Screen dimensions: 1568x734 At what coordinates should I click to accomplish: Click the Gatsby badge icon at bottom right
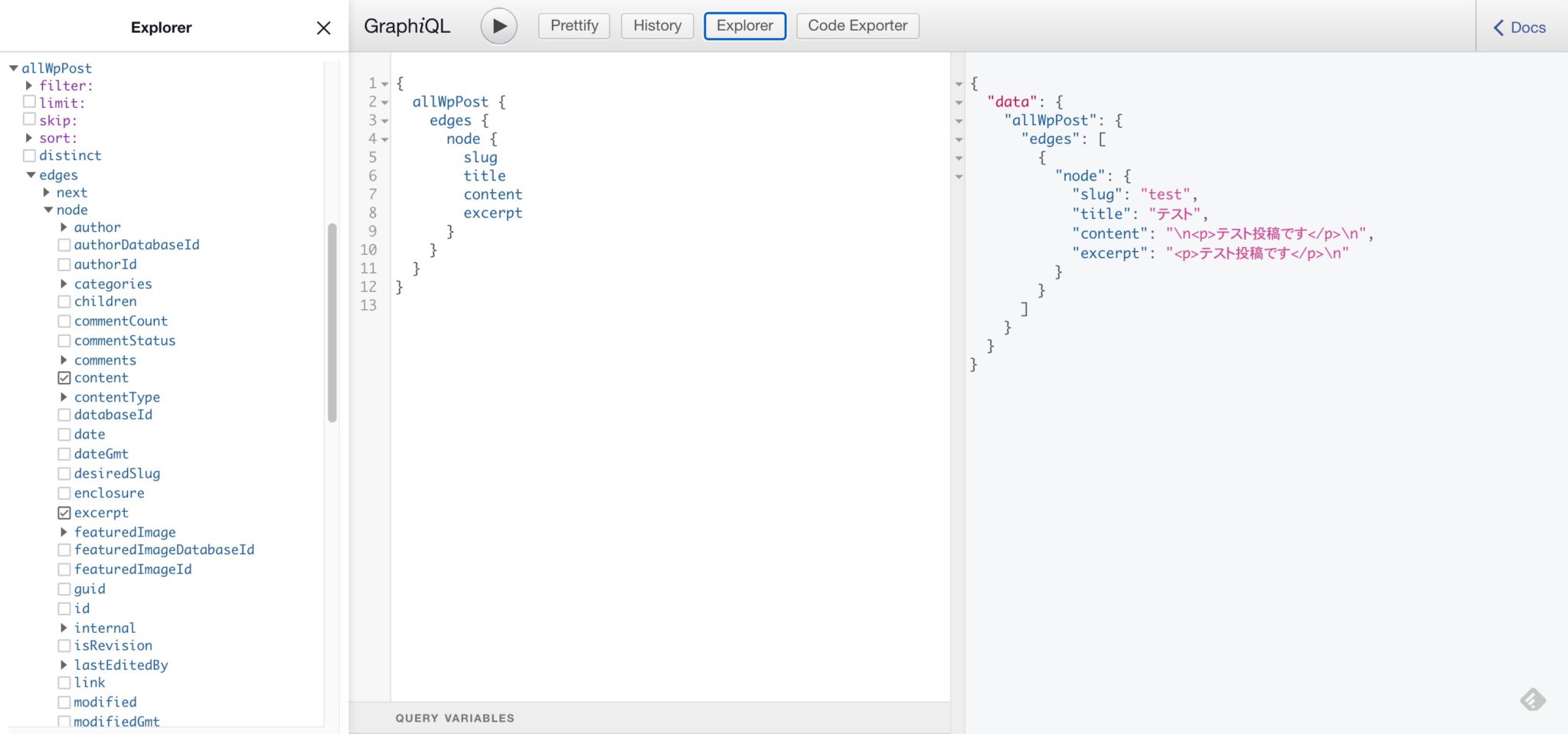(1532, 700)
